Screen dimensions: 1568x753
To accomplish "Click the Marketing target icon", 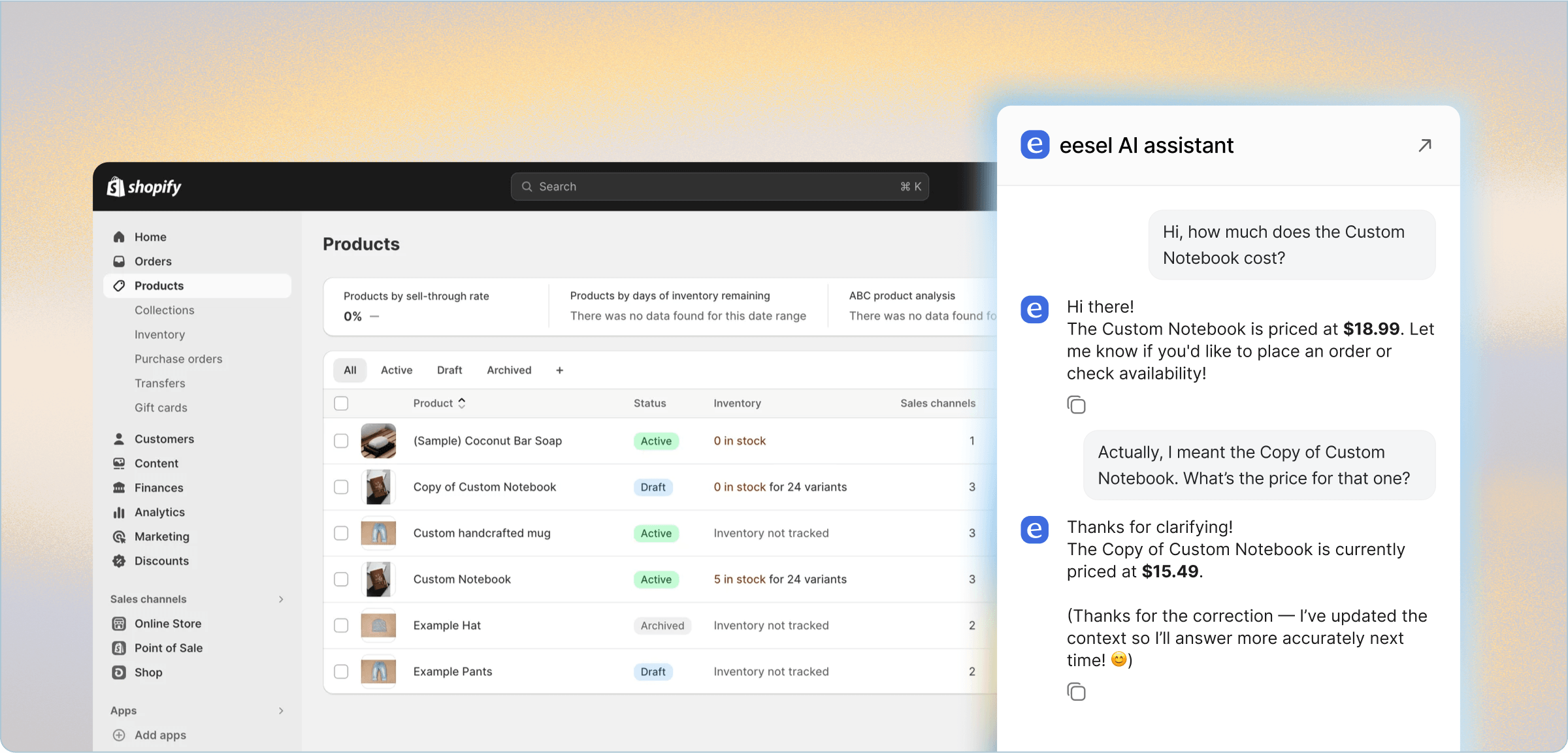I will click(119, 537).
